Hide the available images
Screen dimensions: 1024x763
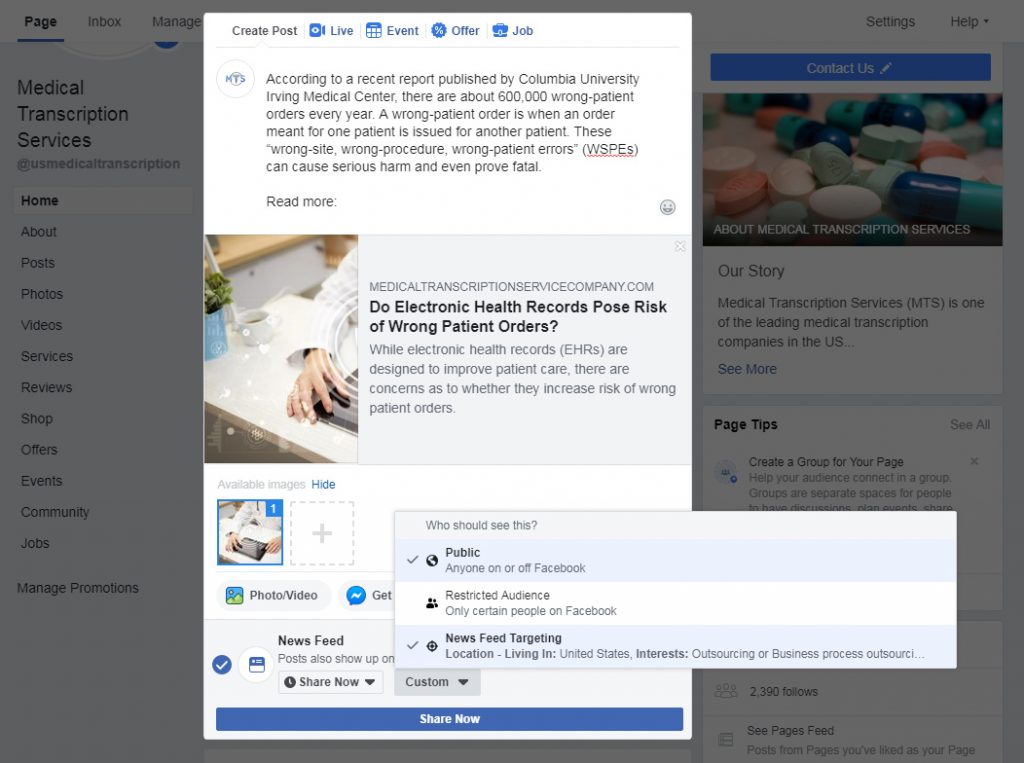pos(323,485)
